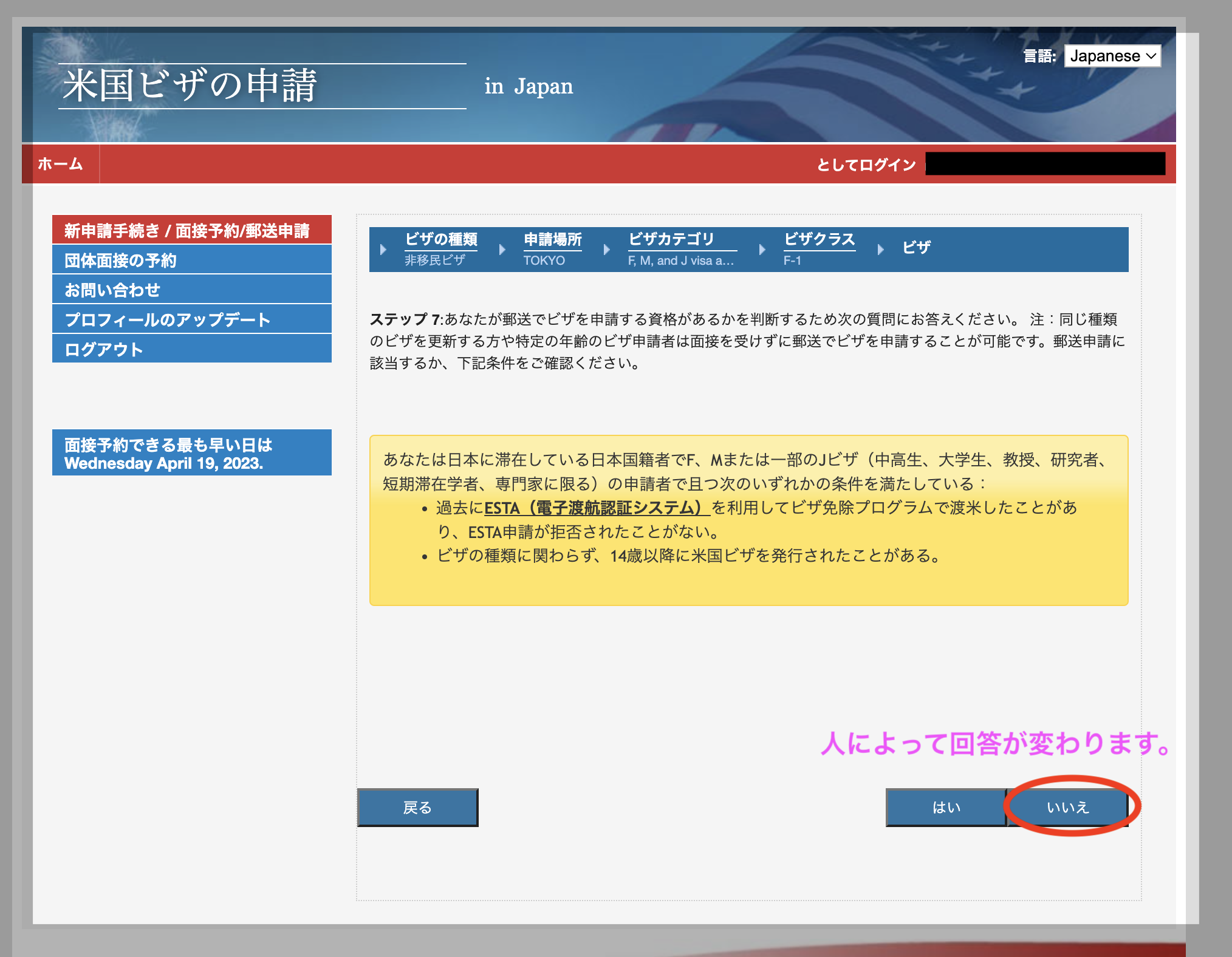This screenshot has height=957, width=1232.
Task: Open the 言語 language dropdown (Japanese)
Action: (1112, 56)
